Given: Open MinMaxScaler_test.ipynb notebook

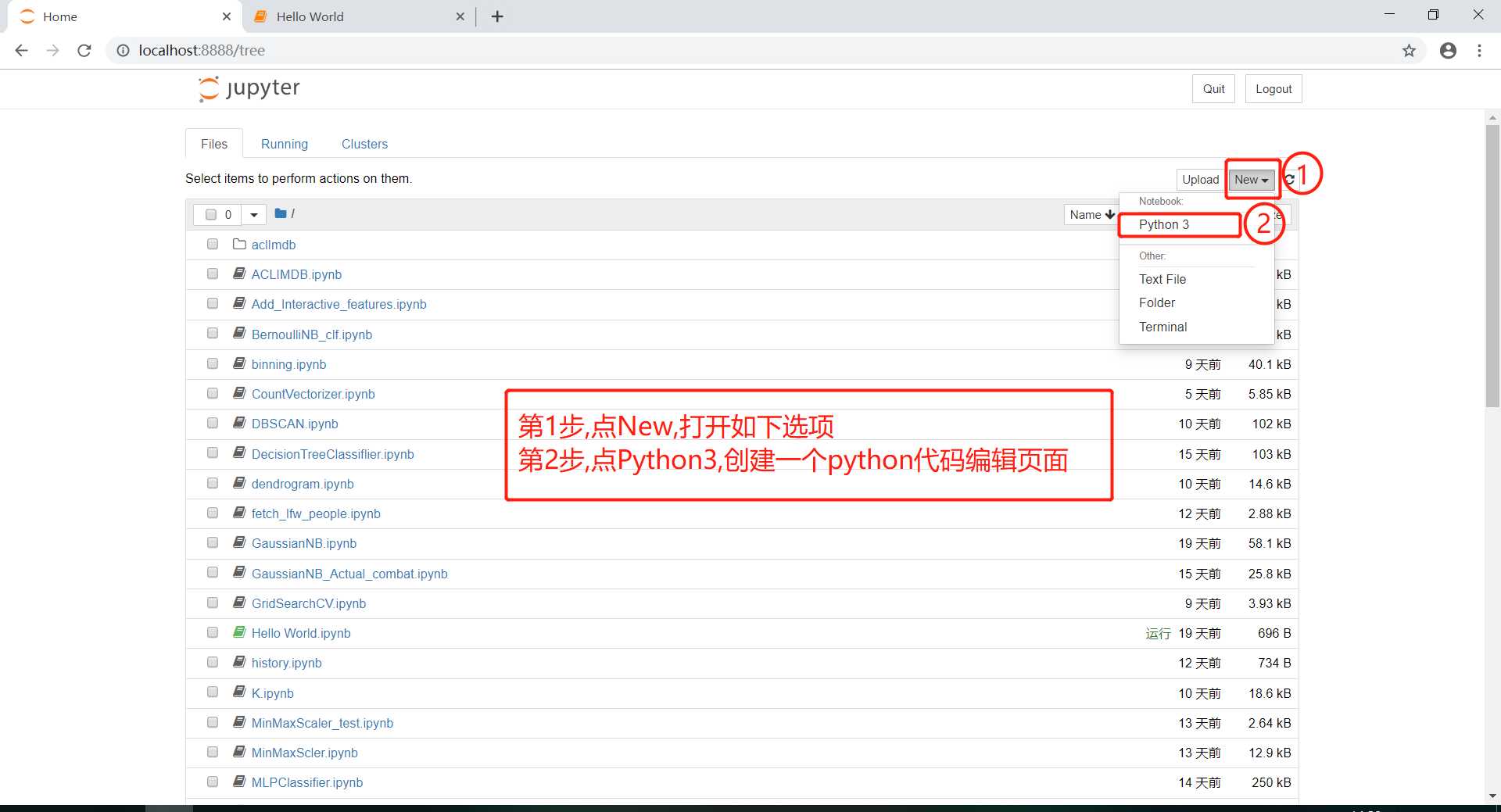Looking at the screenshot, I should tap(322, 723).
